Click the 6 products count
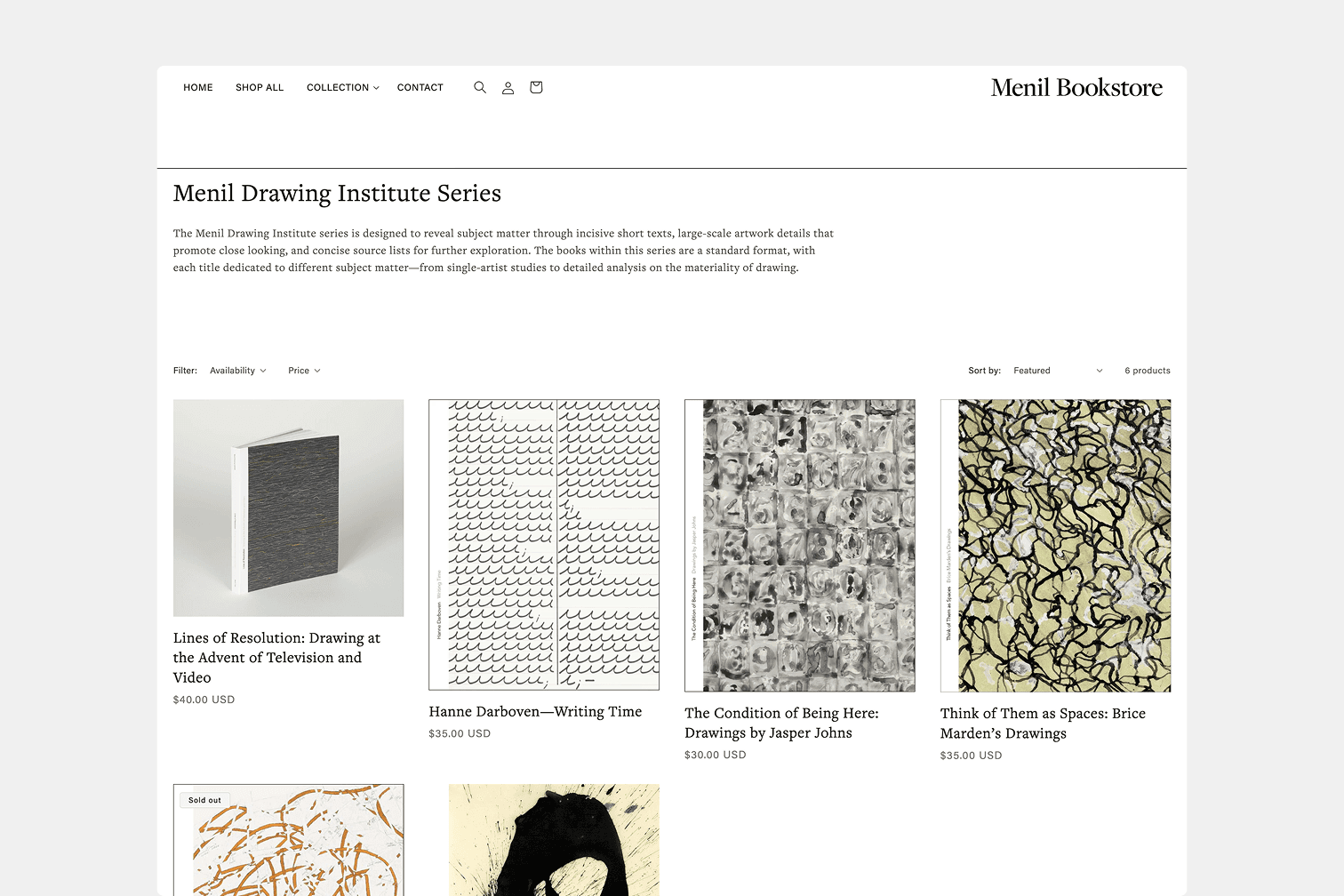This screenshot has width=1344, height=896. (x=1148, y=371)
